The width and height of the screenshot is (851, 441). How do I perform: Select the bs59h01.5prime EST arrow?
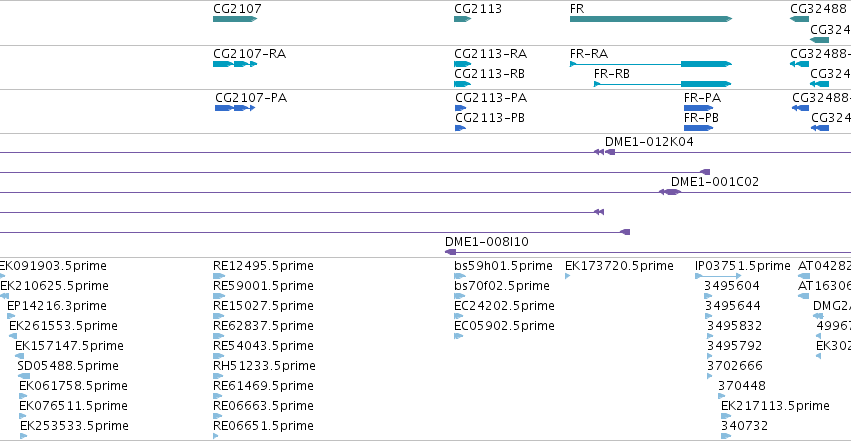tap(460, 276)
